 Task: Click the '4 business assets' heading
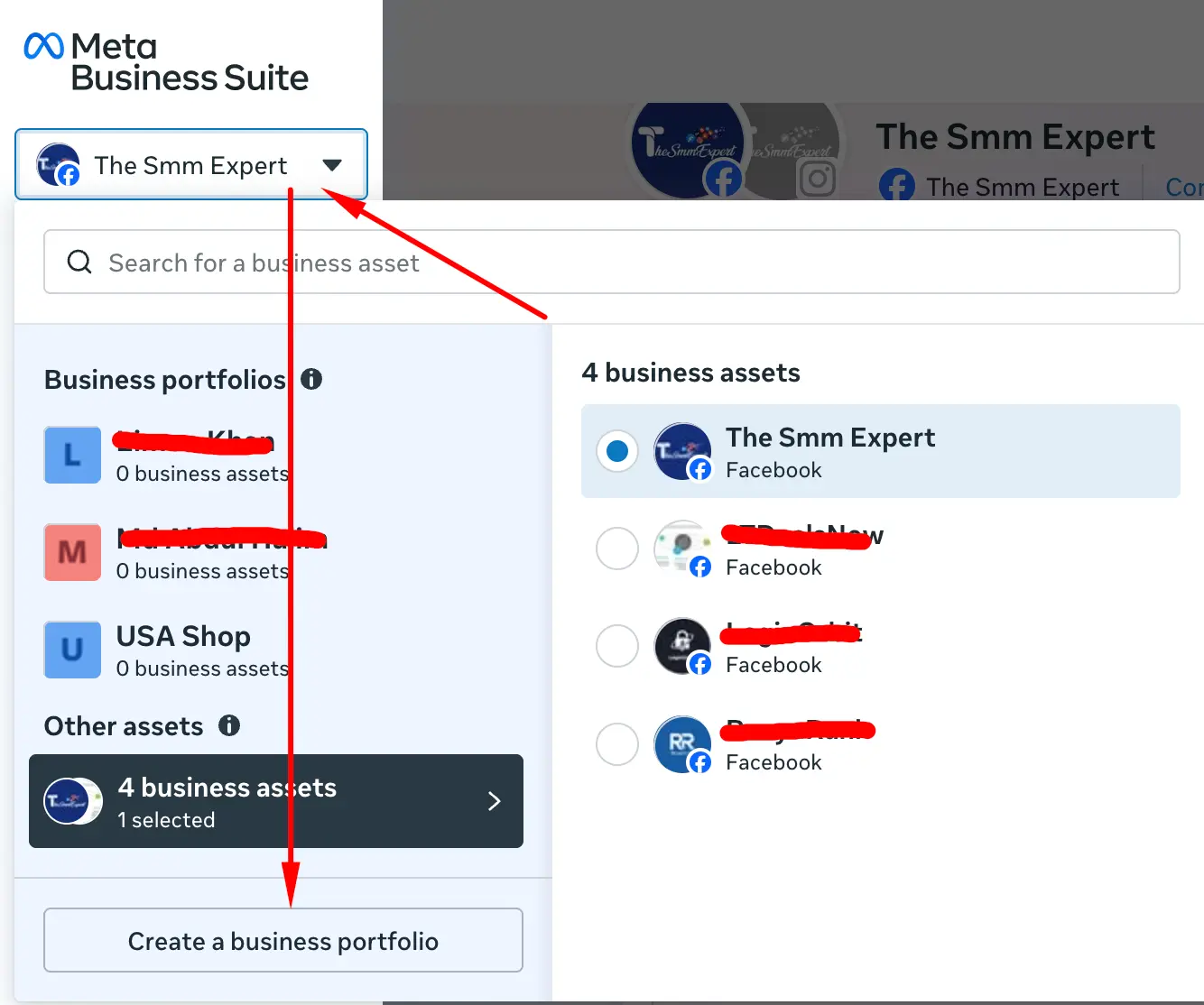point(691,373)
